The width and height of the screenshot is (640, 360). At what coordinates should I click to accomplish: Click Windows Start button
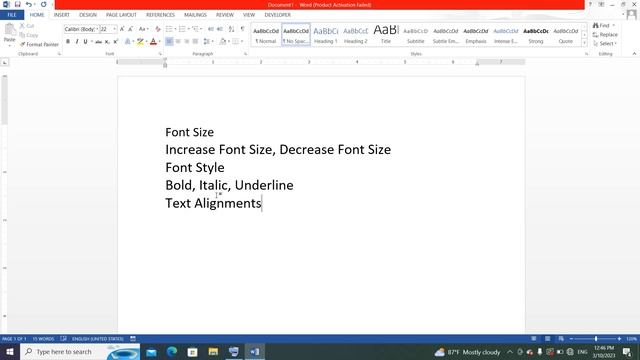9,352
